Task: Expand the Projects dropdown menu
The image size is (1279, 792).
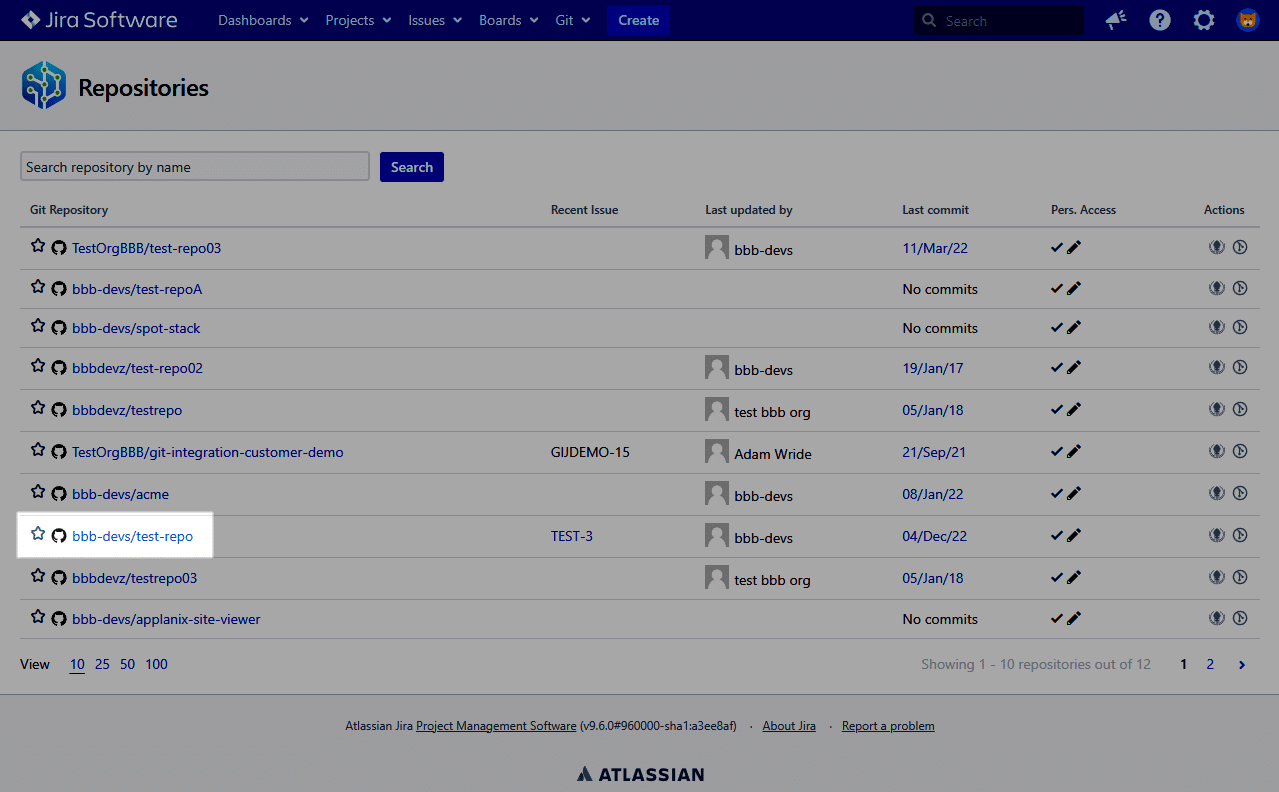Action: 358,20
